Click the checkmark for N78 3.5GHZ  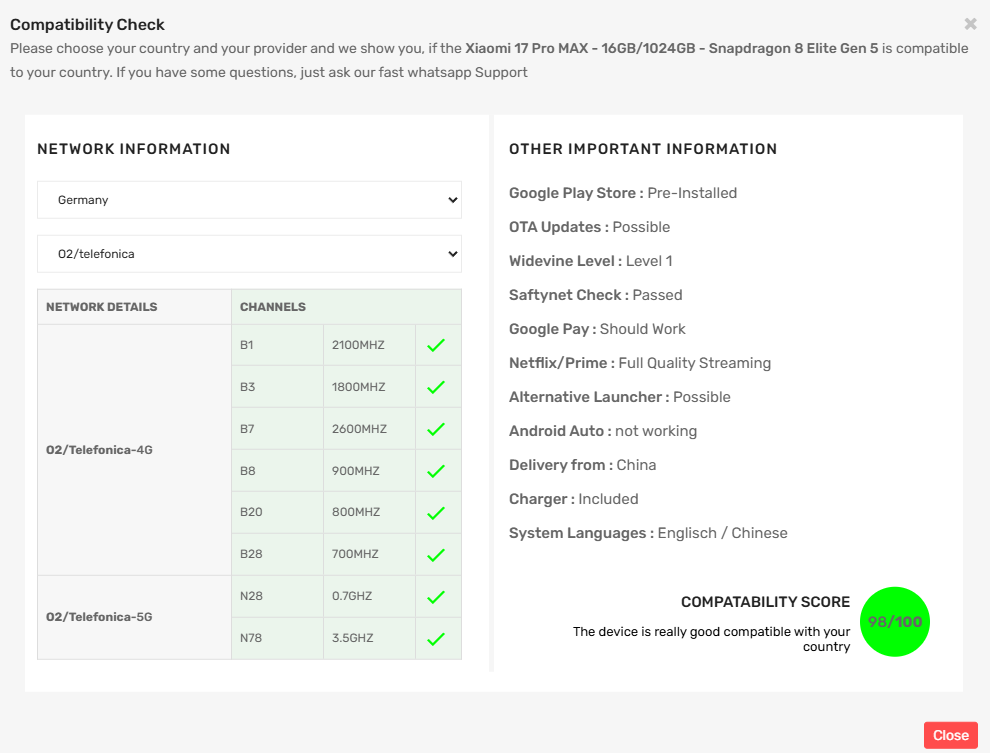click(436, 639)
